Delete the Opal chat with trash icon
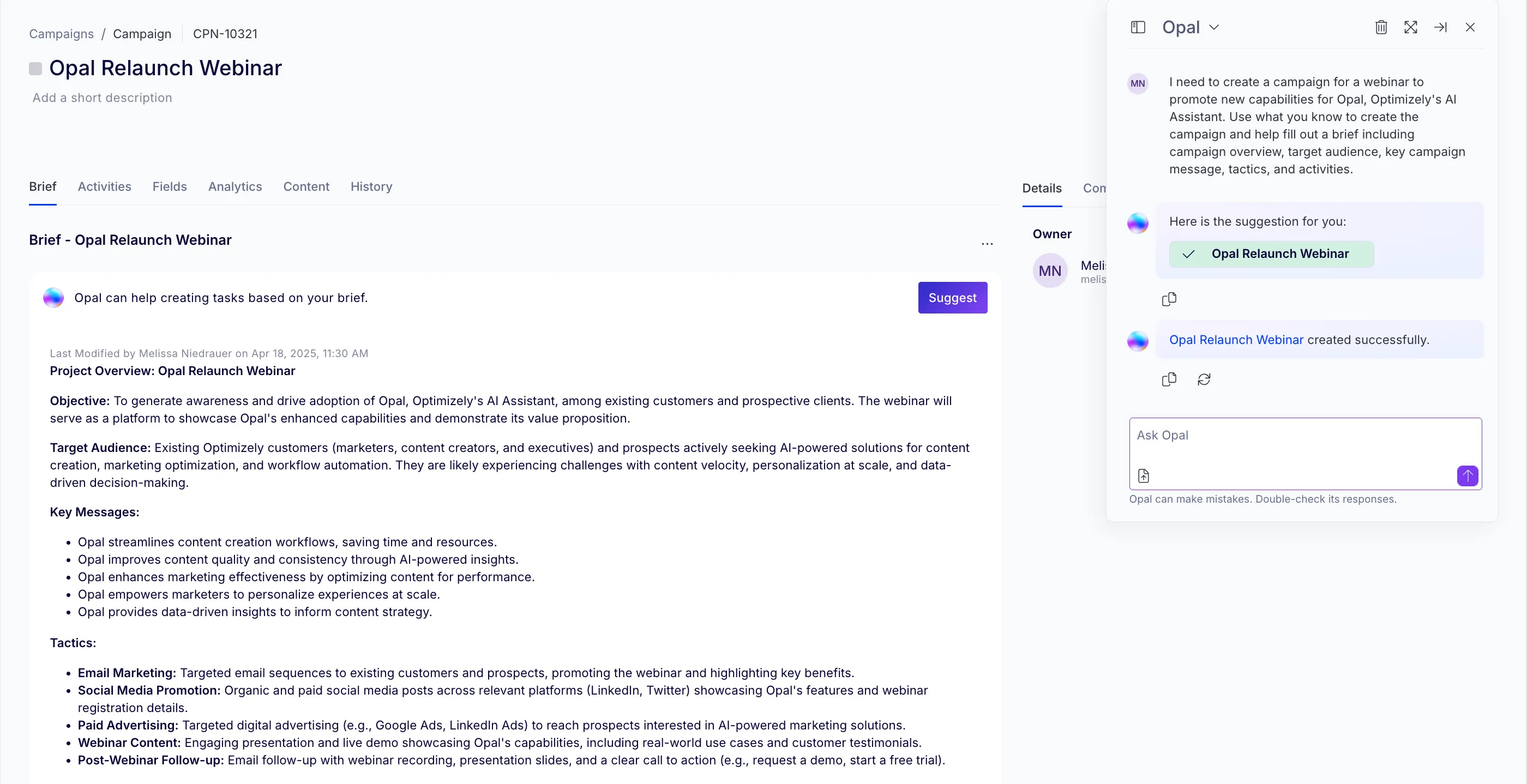This screenshot has height=784, width=1527. coord(1381,27)
